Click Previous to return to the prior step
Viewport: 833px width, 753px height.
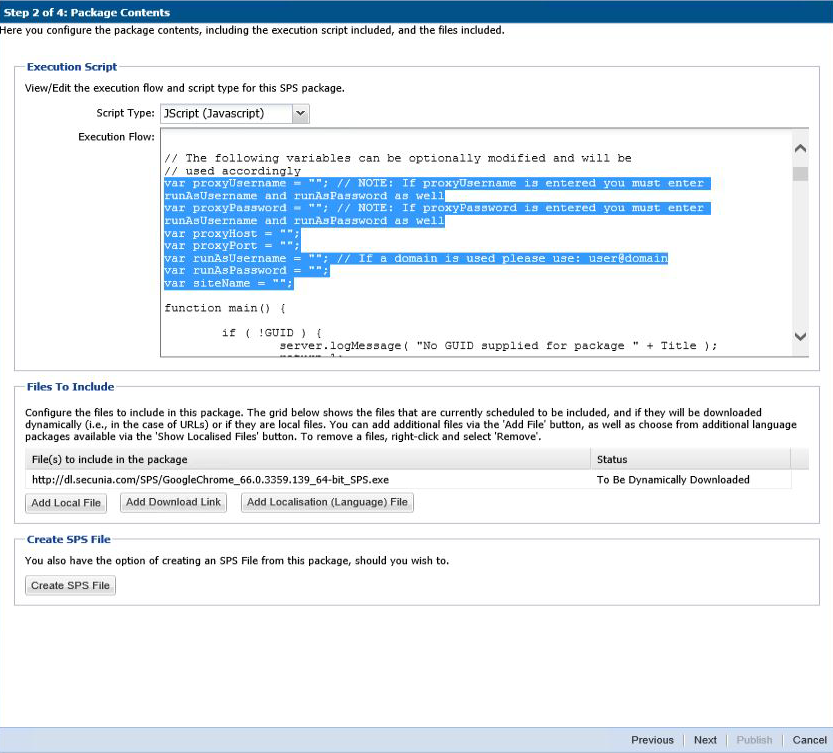click(652, 740)
